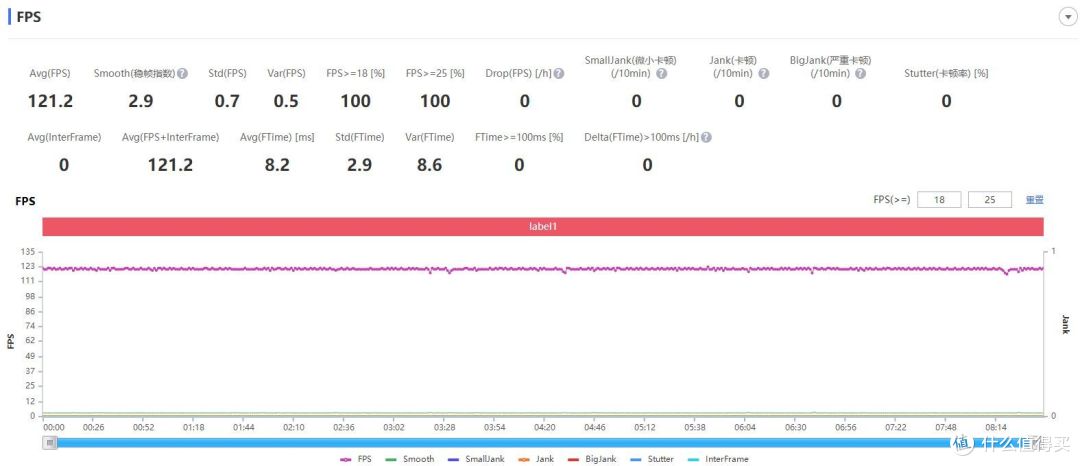1080x466 pixels.
Task: Click the Avg(FPS+InterFrame) value 121.2
Action: 170,165
